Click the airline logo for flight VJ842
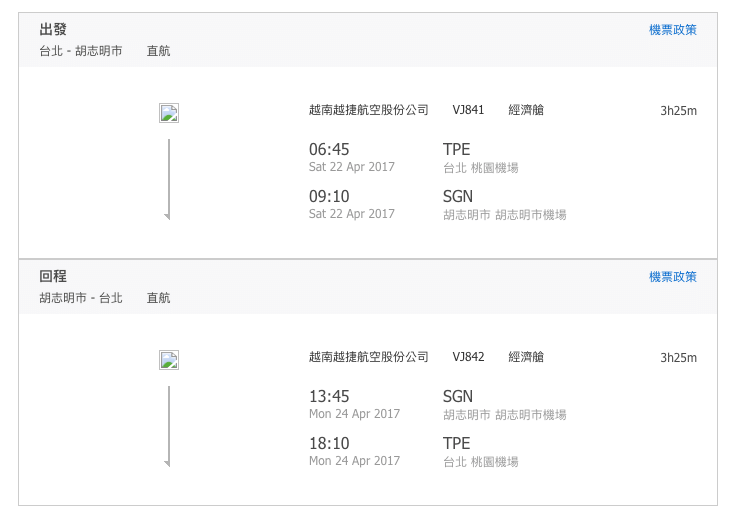This screenshot has width=736, height=514. point(169,360)
